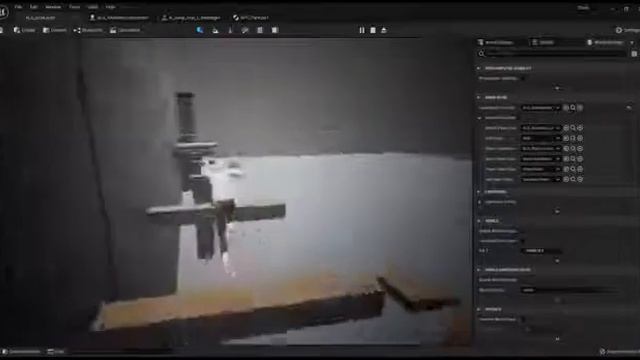
Task: Open the File menu
Action: click(x=18, y=7)
